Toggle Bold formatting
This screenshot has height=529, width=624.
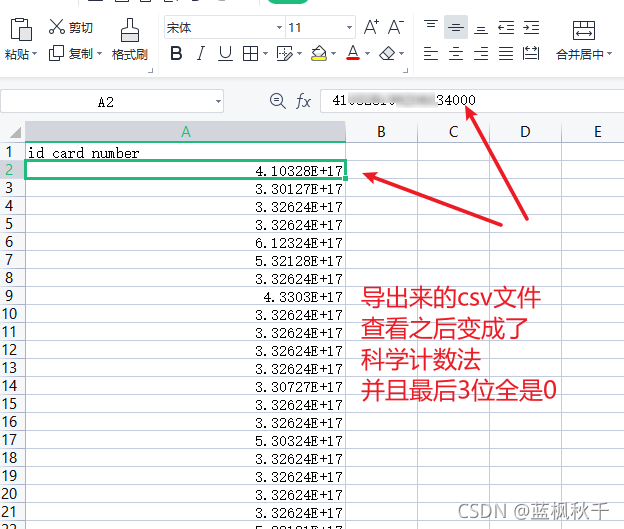(x=176, y=53)
